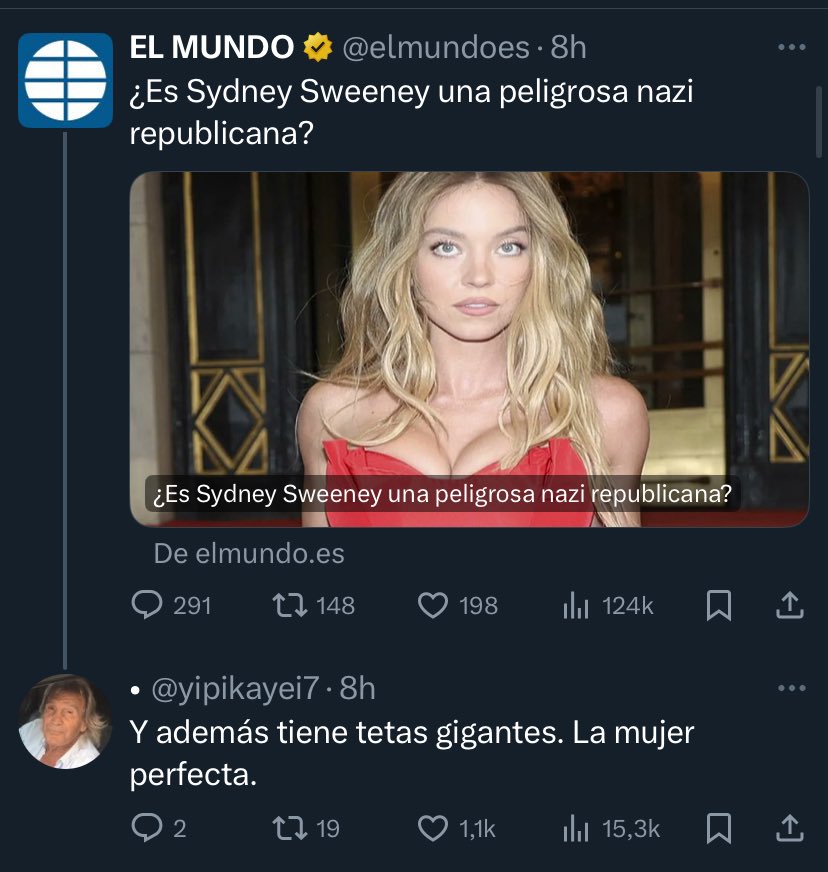Share El Mundo's tweet
The width and height of the screenshot is (828, 872).
788,605
